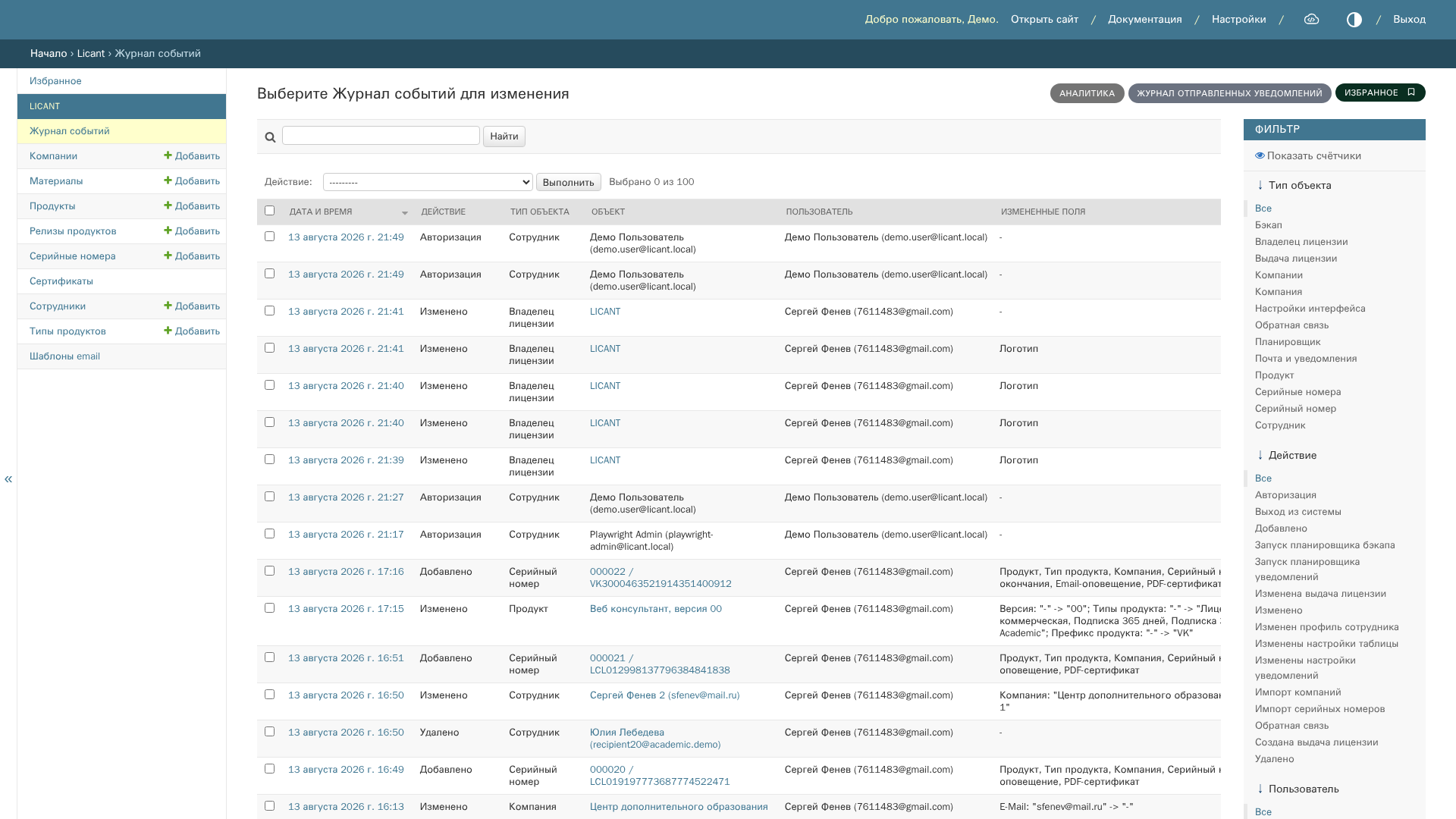Check the row for serial 000022
Screen dimensions: 1456x819
click(269, 571)
